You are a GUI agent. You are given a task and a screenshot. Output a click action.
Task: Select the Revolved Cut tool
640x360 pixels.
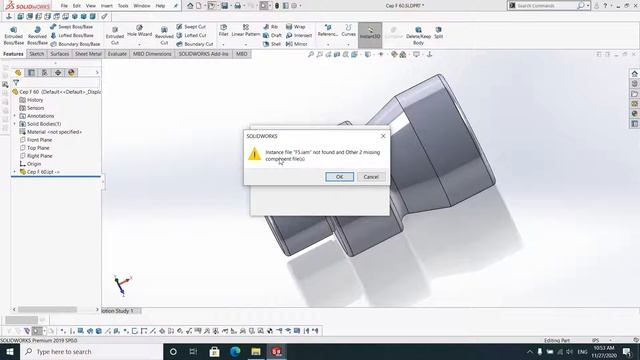coord(164,36)
